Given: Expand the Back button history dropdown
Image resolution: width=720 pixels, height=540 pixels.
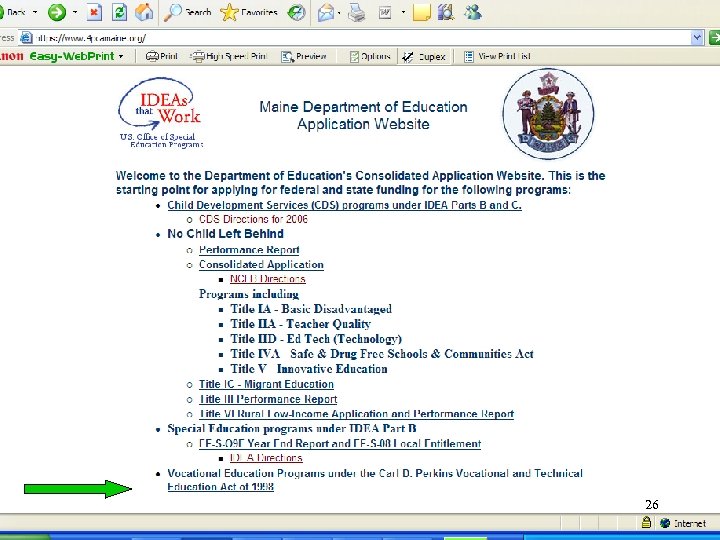Looking at the screenshot, I should (x=35, y=12).
